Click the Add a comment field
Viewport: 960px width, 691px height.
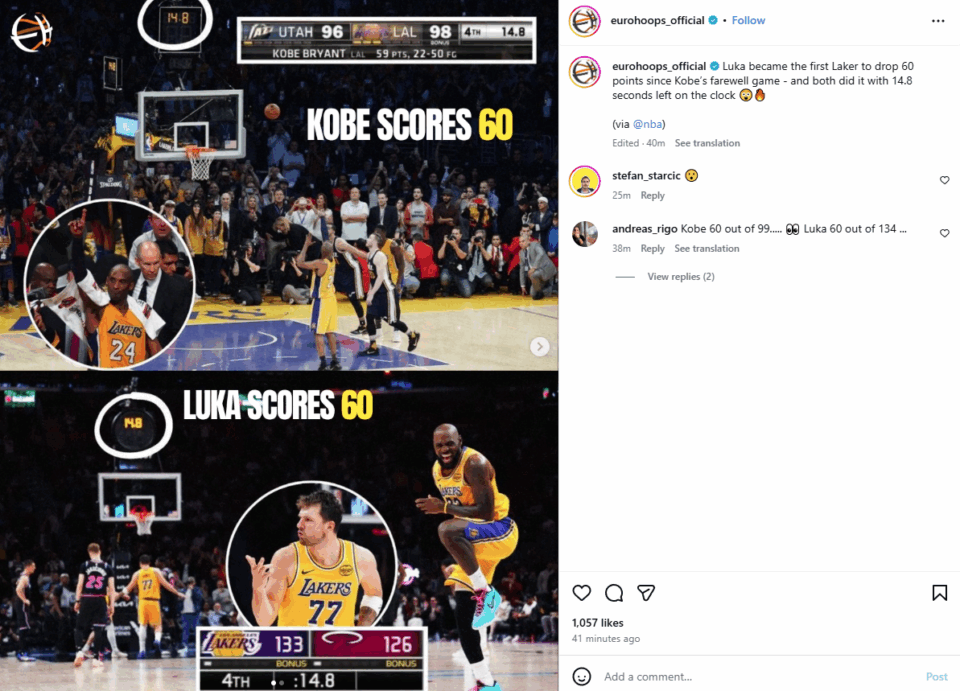pos(759,676)
